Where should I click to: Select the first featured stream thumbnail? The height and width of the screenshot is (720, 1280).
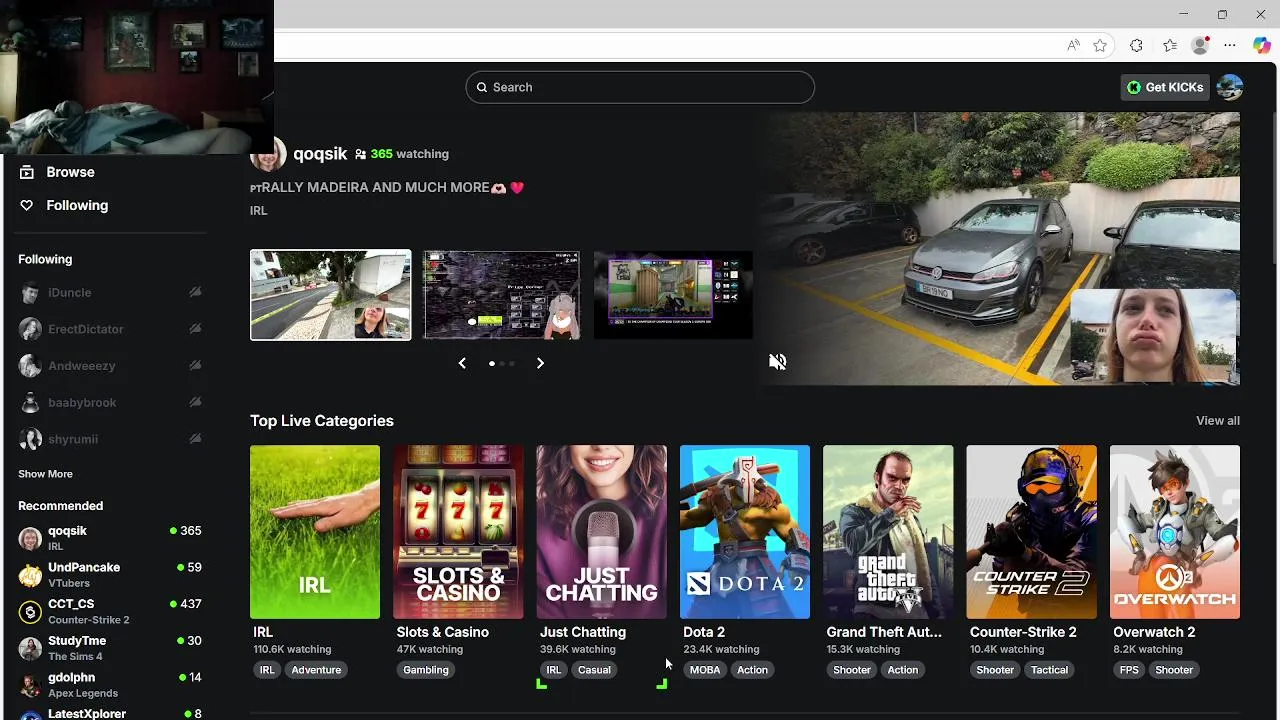[330, 295]
